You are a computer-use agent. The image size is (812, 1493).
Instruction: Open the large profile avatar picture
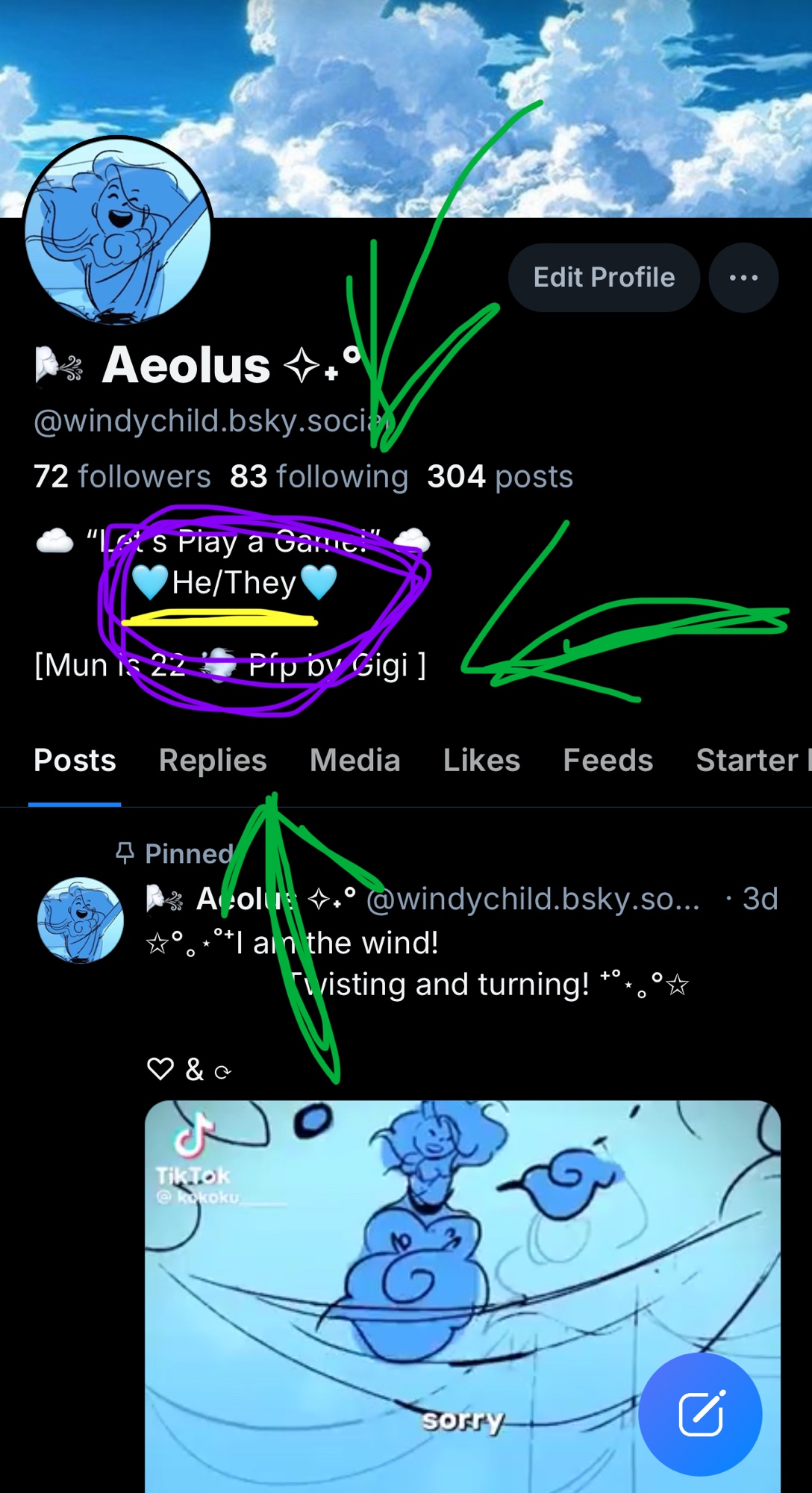click(x=118, y=231)
